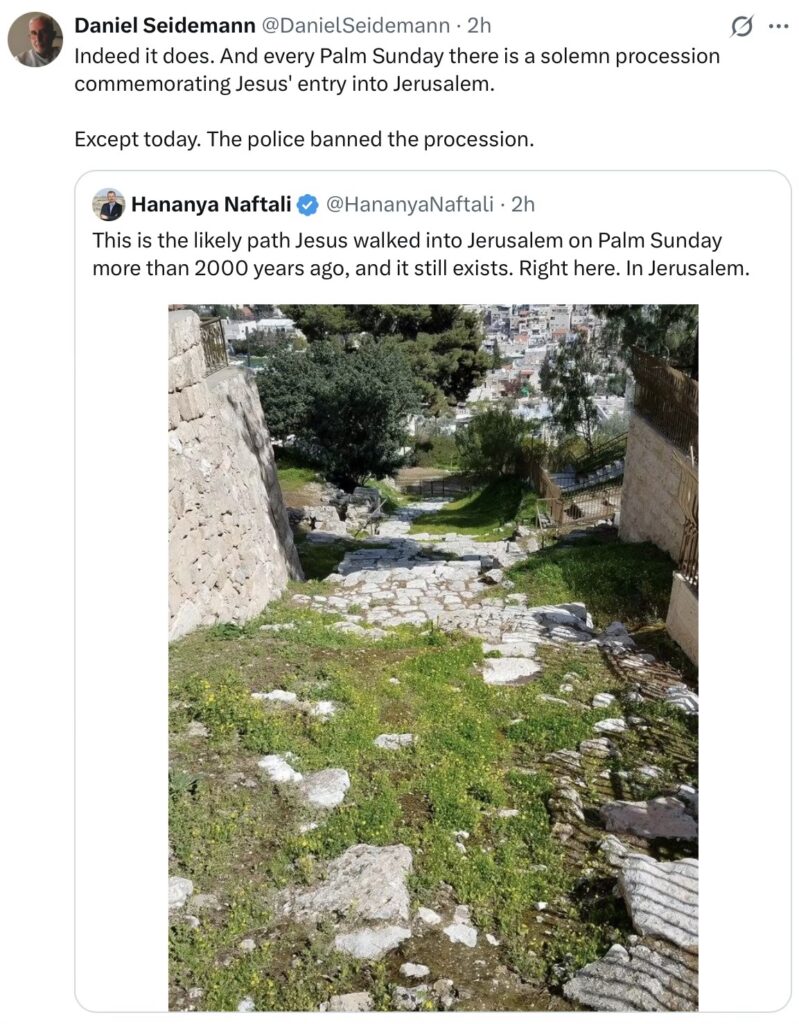Click the @HananyaNaftali handle
This screenshot has width=799, height=1024.
pos(410,205)
